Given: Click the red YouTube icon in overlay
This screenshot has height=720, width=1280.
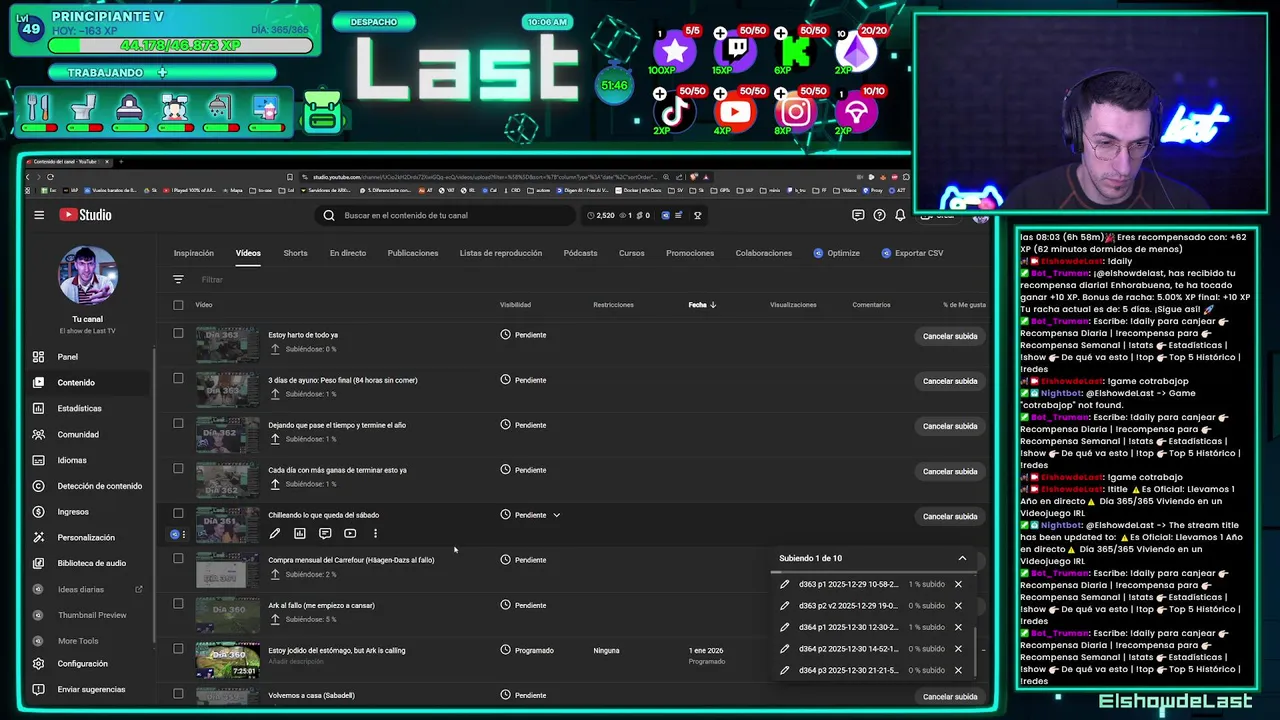Looking at the screenshot, I should point(735,112).
